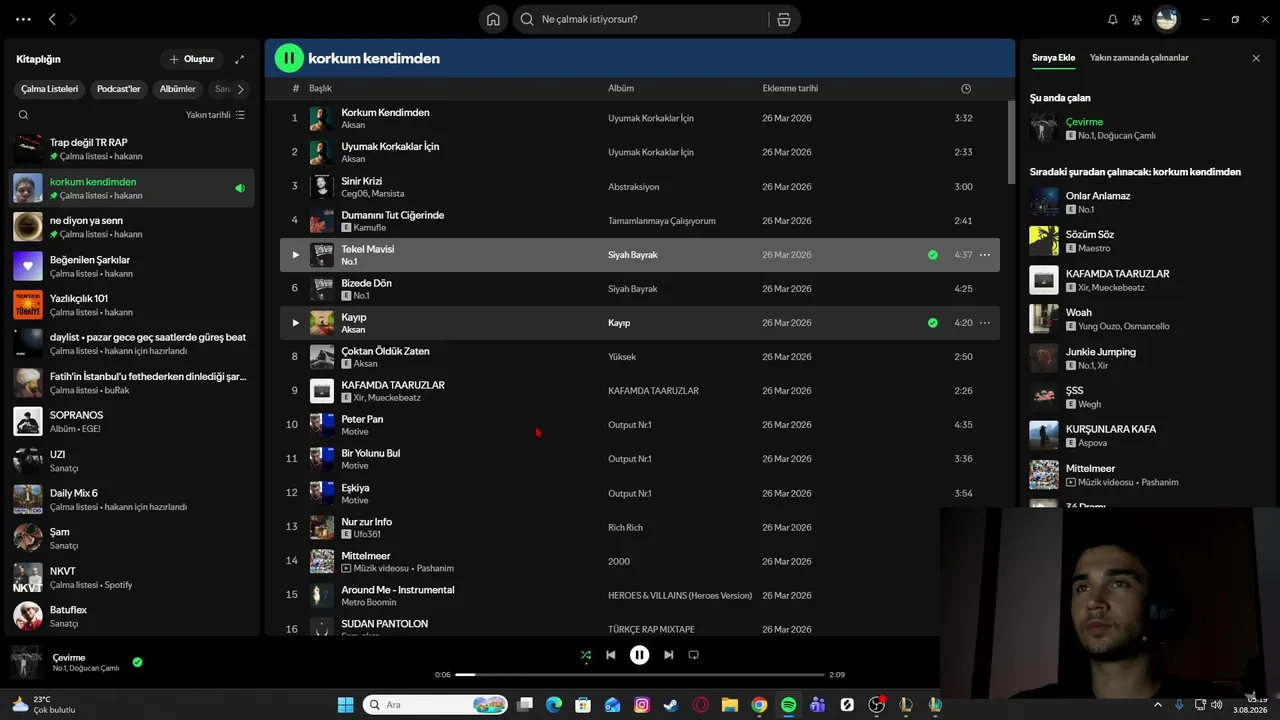Skip to the next track
Image resolution: width=1280 pixels, height=720 pixels.
pos(669,655)
